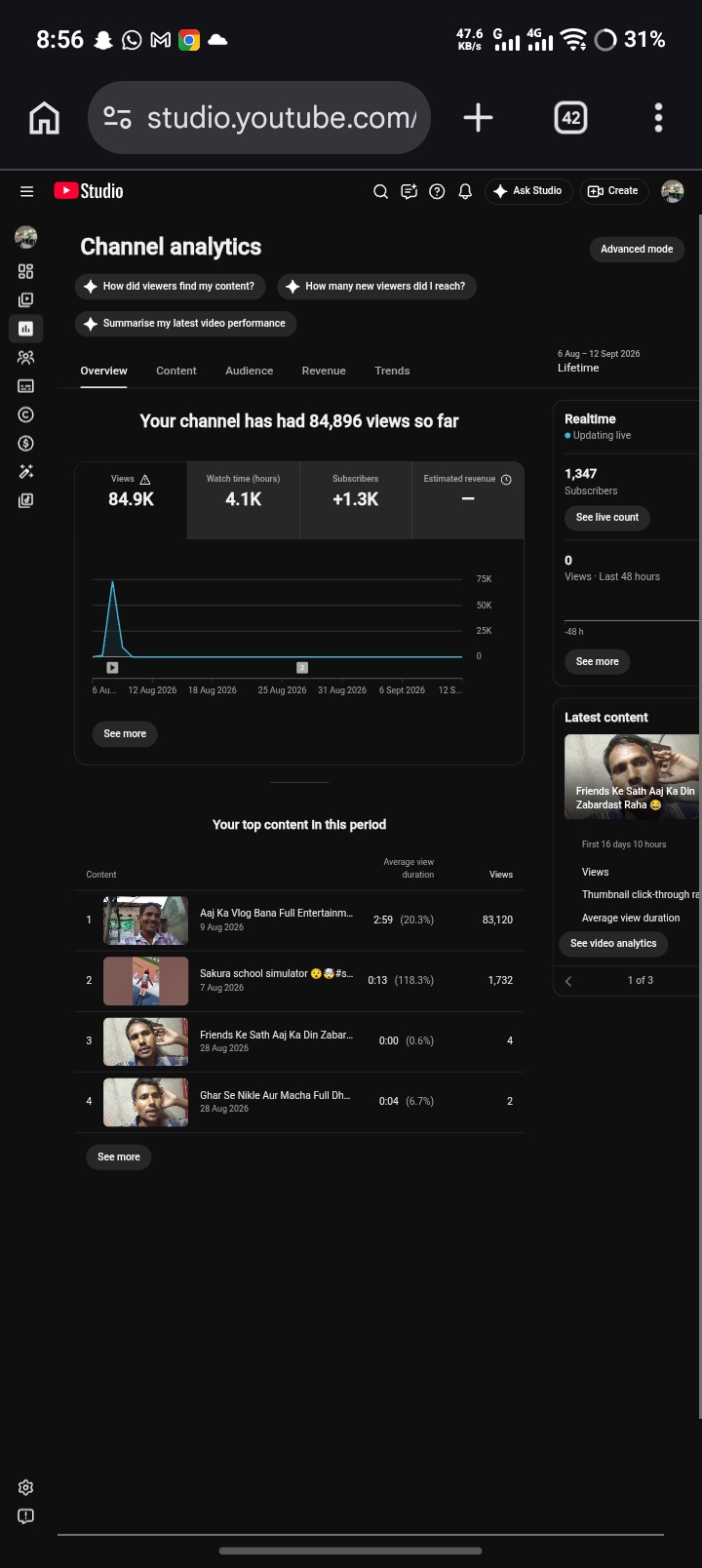Click See more under the views chart
This screenshot has height=1568, width=702.
tap(125, 734)
